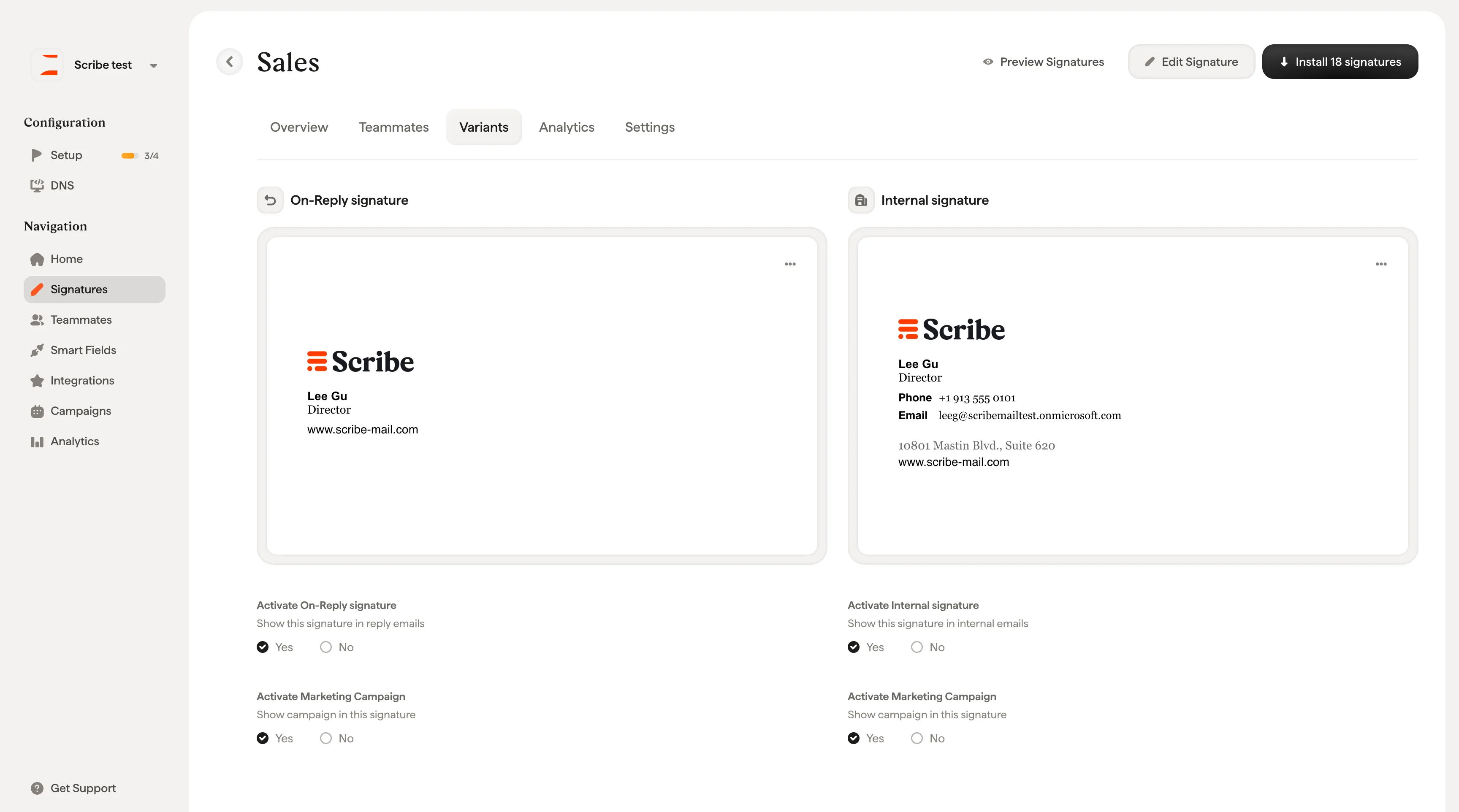Open the Settings tab
Image resolution: width=1459 pixels, height=812 pixels.
tap(650, 127)
